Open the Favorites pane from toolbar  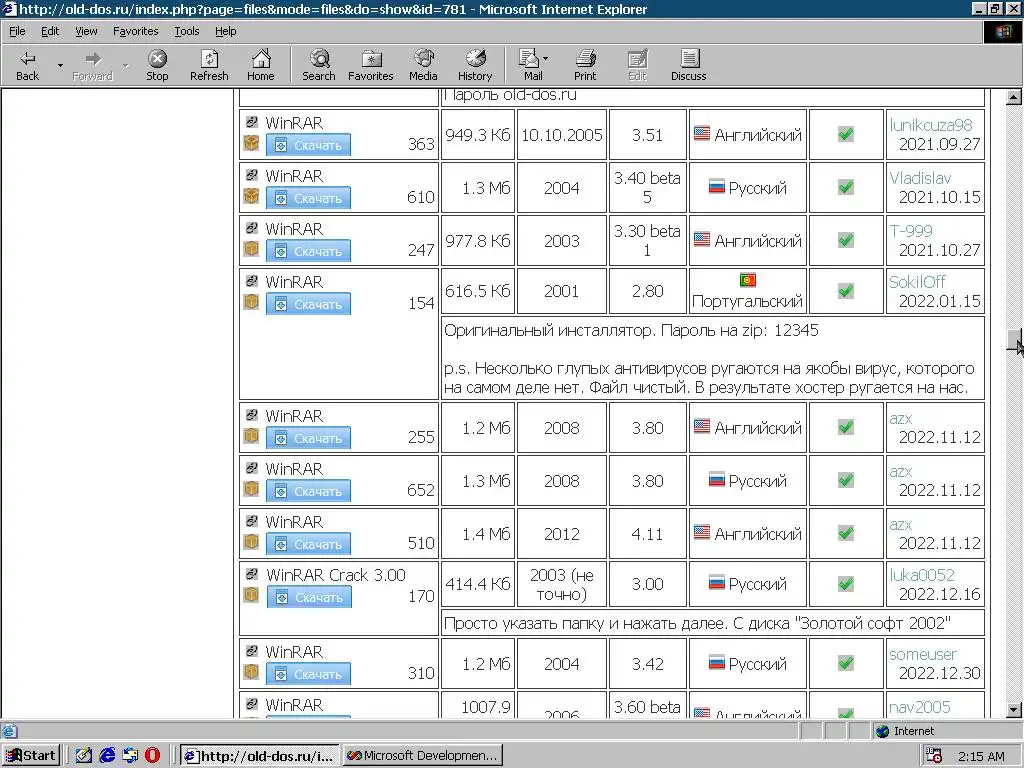click(x=370, y=65)
